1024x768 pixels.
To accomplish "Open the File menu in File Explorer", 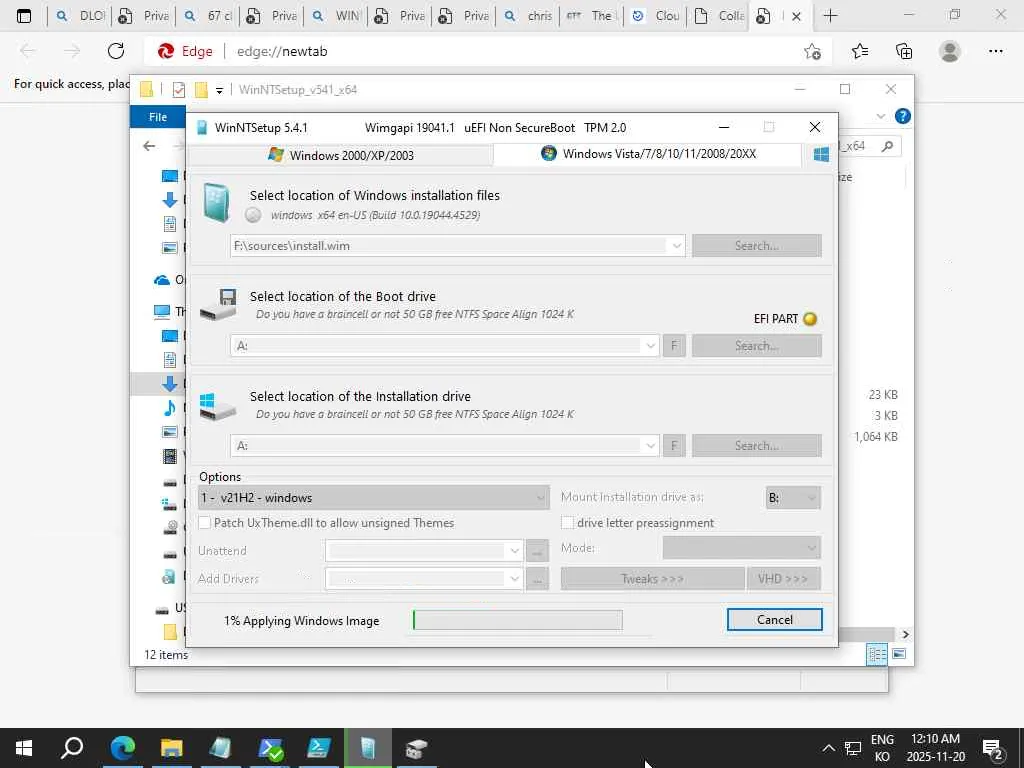I will 158,117.
